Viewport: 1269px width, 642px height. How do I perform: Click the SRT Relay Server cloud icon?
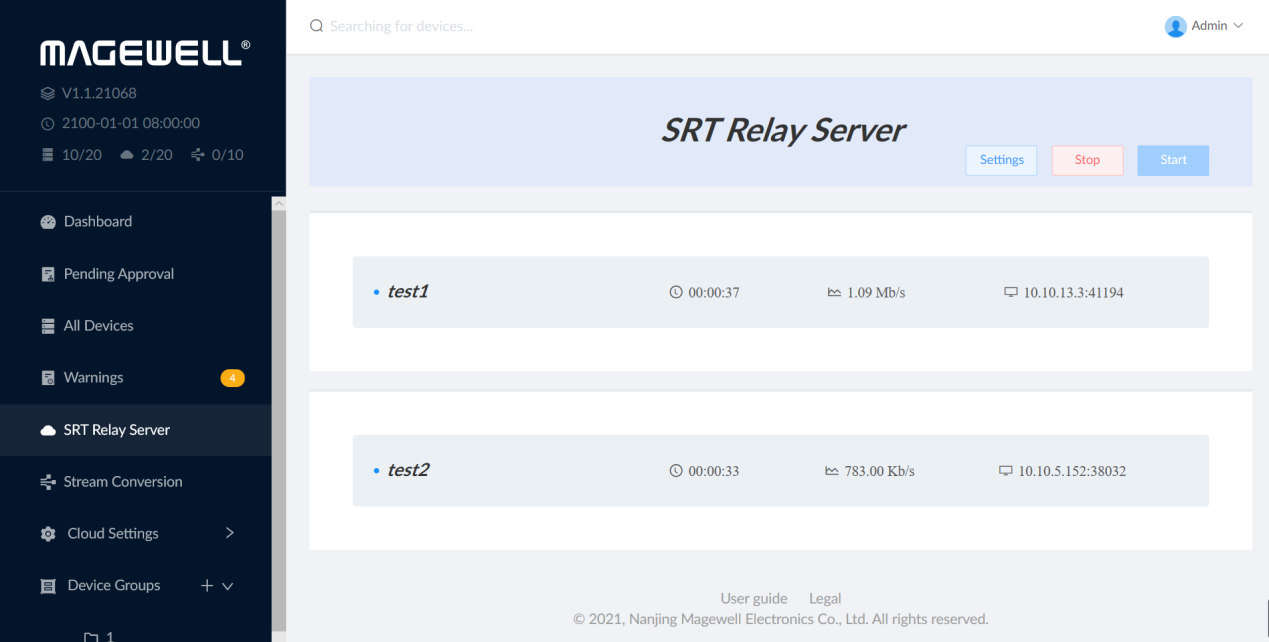click(x=48, y=430)
